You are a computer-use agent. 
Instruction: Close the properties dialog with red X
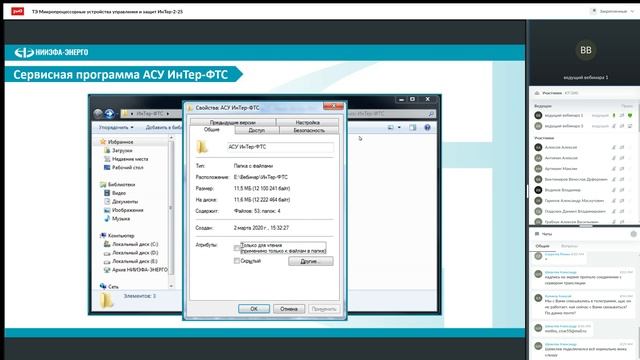(x=333, y=107)
